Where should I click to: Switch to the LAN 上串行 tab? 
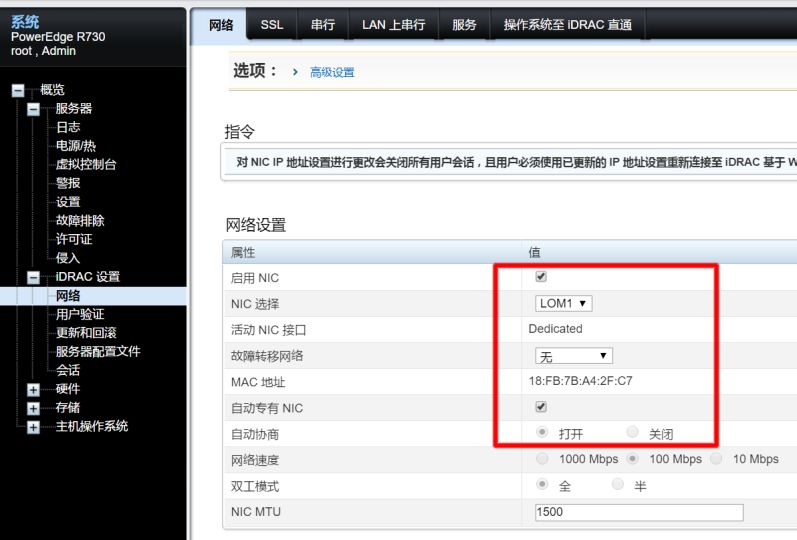tap(393, 25)
